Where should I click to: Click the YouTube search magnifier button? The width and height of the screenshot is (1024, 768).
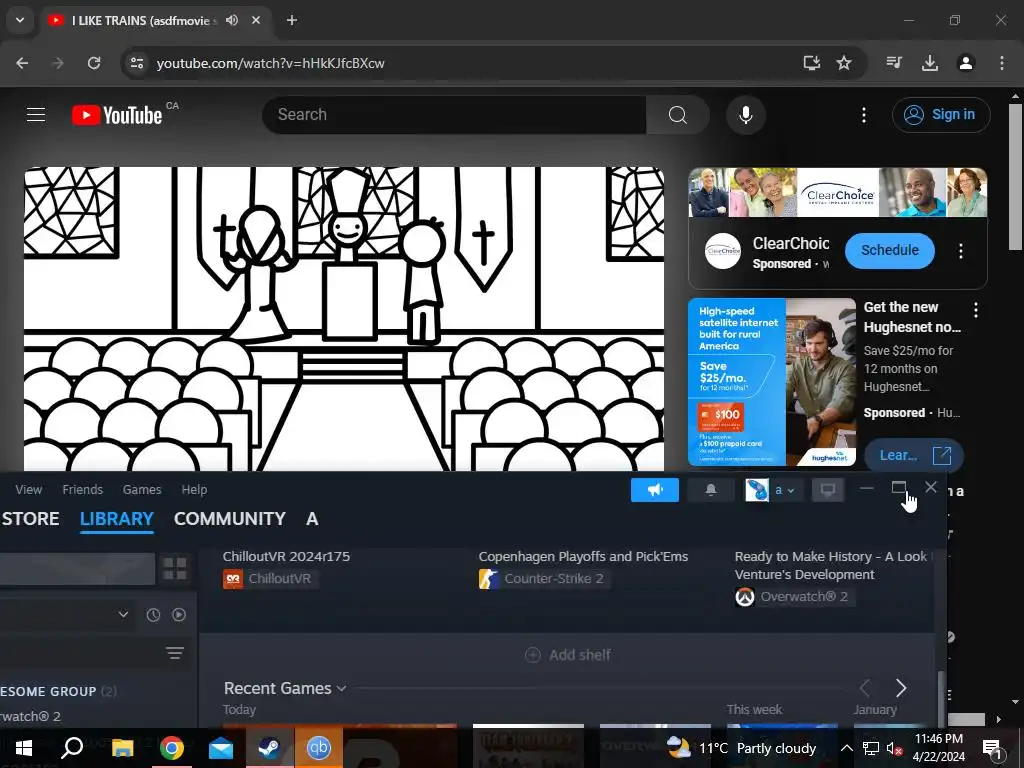click(677, 115)
